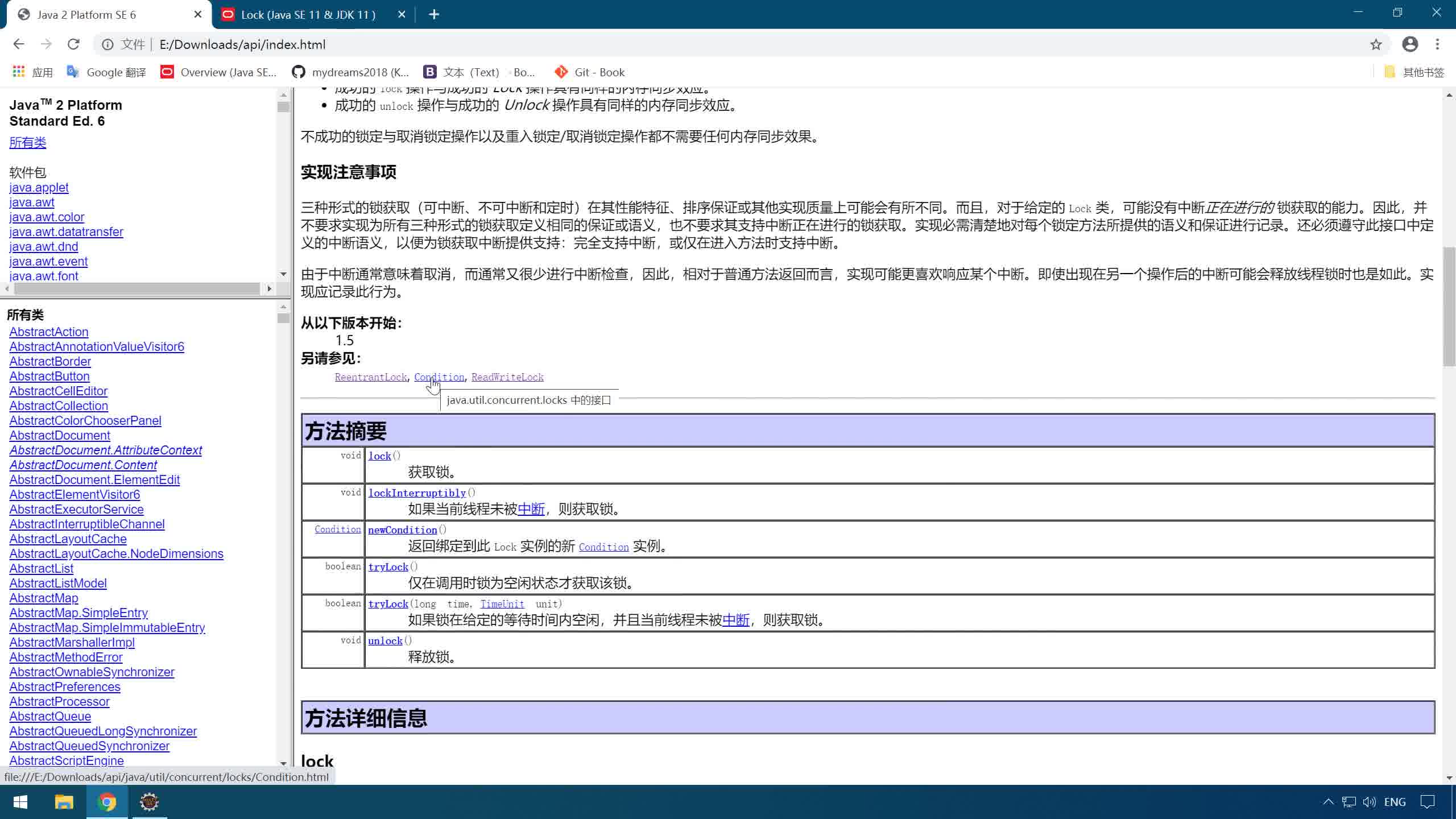Open the java.awt.color package link
Image resolution: width=1456 pixels, height=819 pixels.
coord(47,217)
